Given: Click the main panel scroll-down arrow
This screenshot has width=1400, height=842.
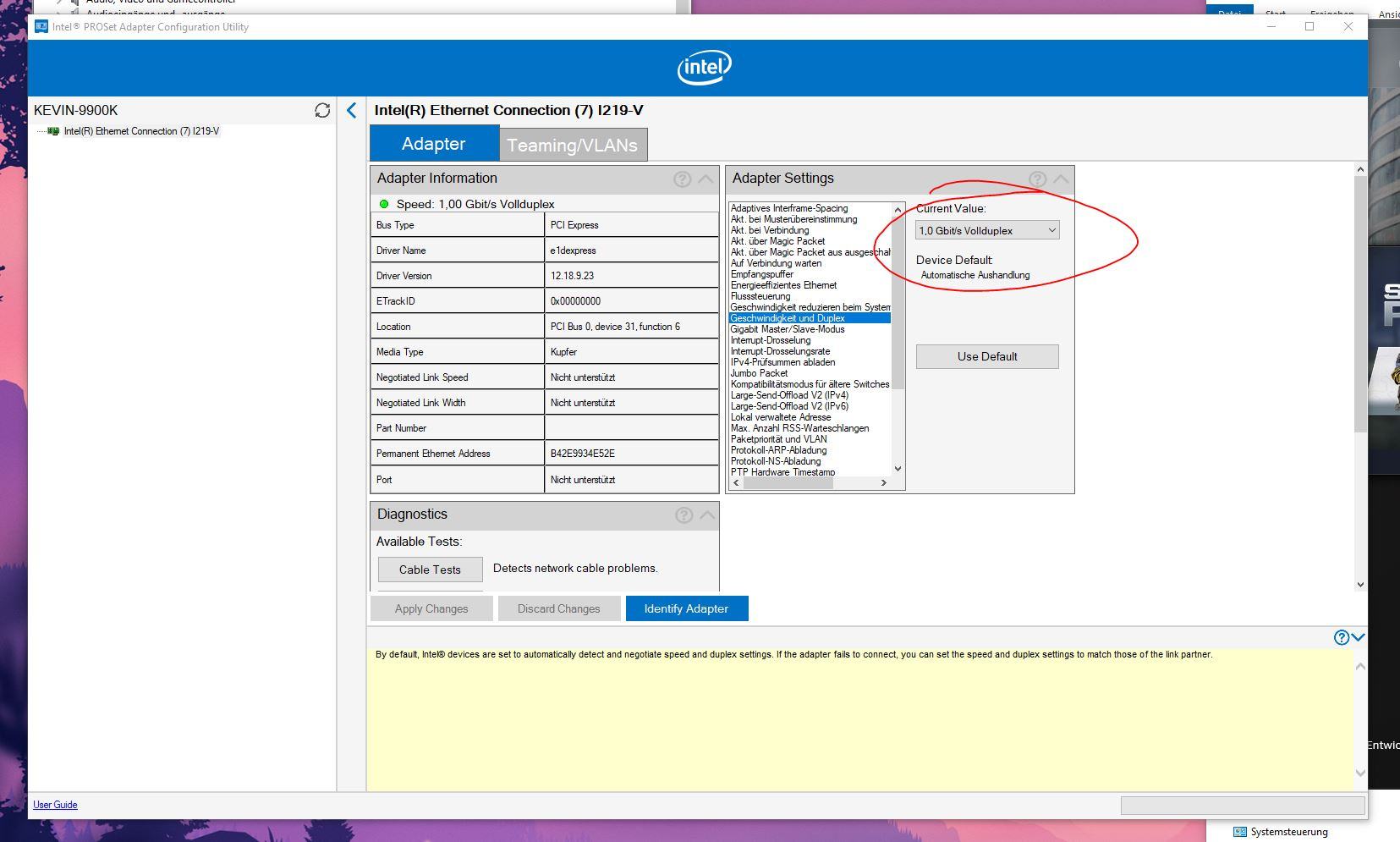Looking at the screenshot, I should click(x=1360, y=584).
